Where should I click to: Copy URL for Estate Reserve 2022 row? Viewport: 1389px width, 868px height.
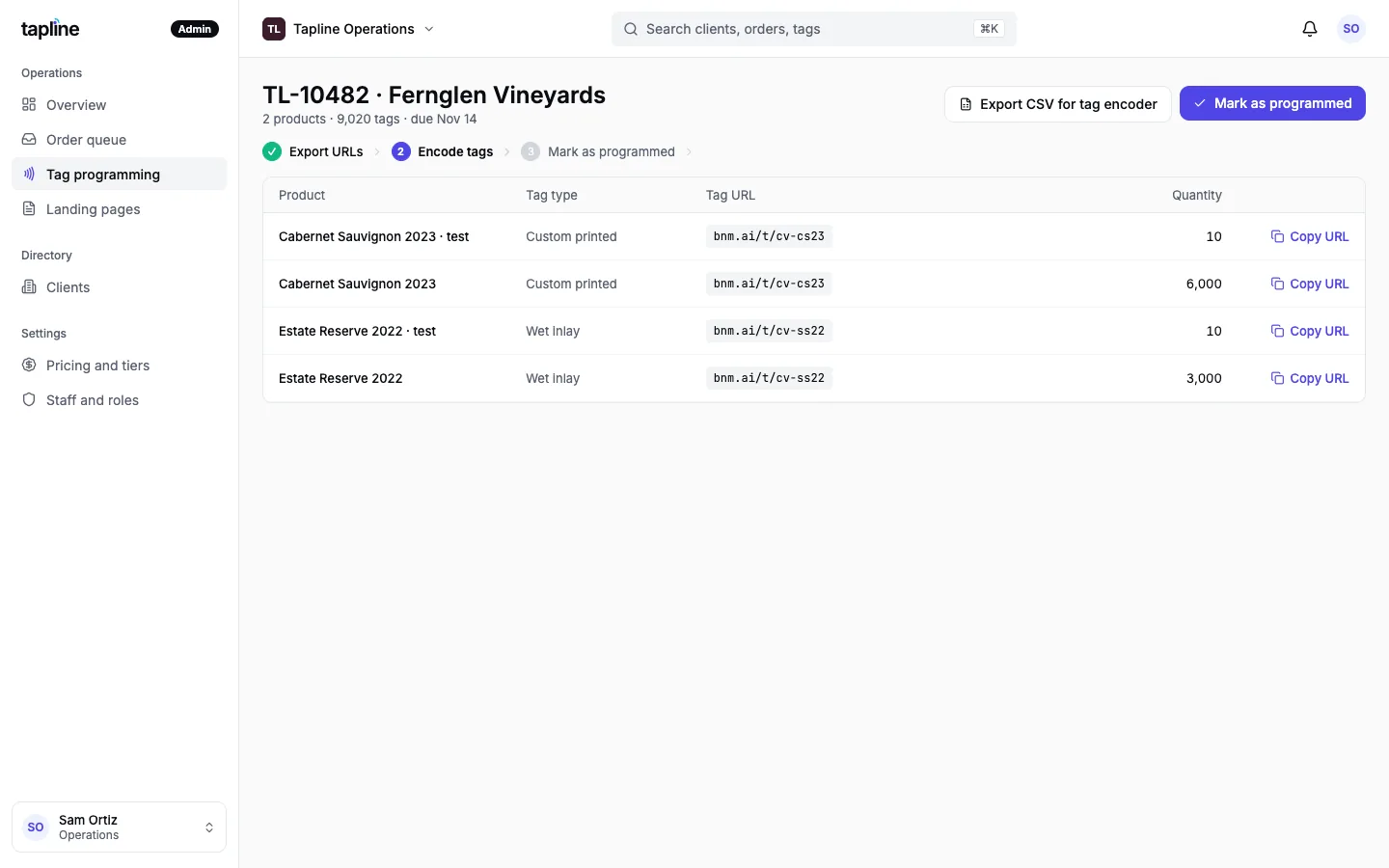pyautogui.click(x=1309, y=378)
